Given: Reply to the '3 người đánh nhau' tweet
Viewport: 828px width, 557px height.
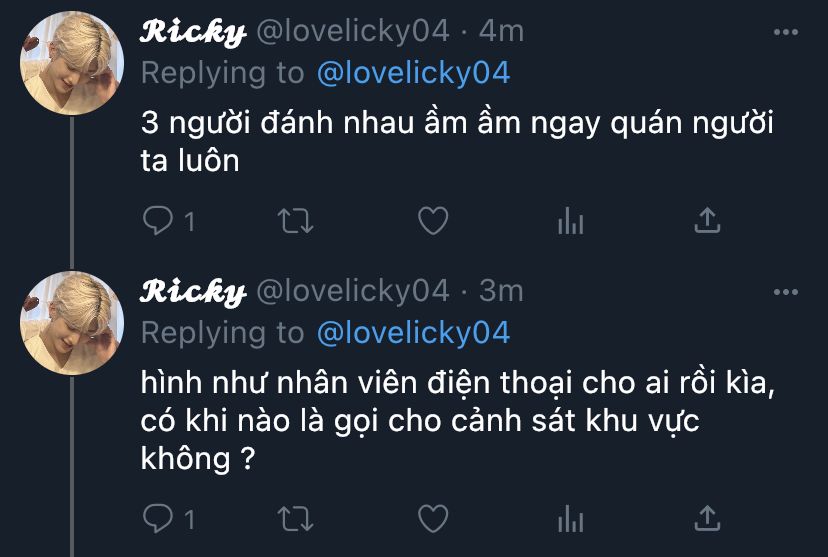Looking at the screenshot, I should 157,220.
